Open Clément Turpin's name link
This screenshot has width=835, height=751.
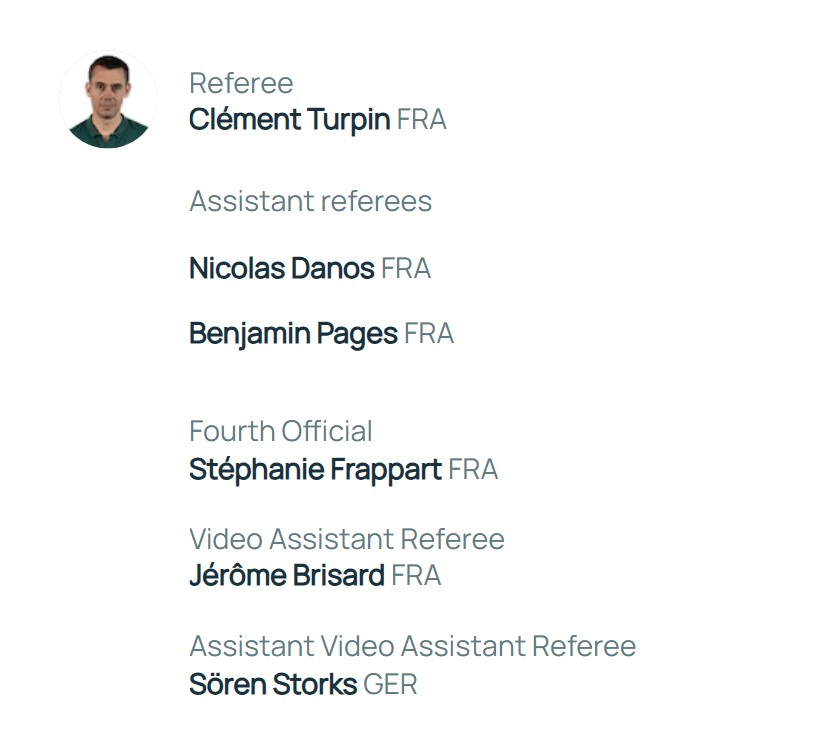click(289, 120)
